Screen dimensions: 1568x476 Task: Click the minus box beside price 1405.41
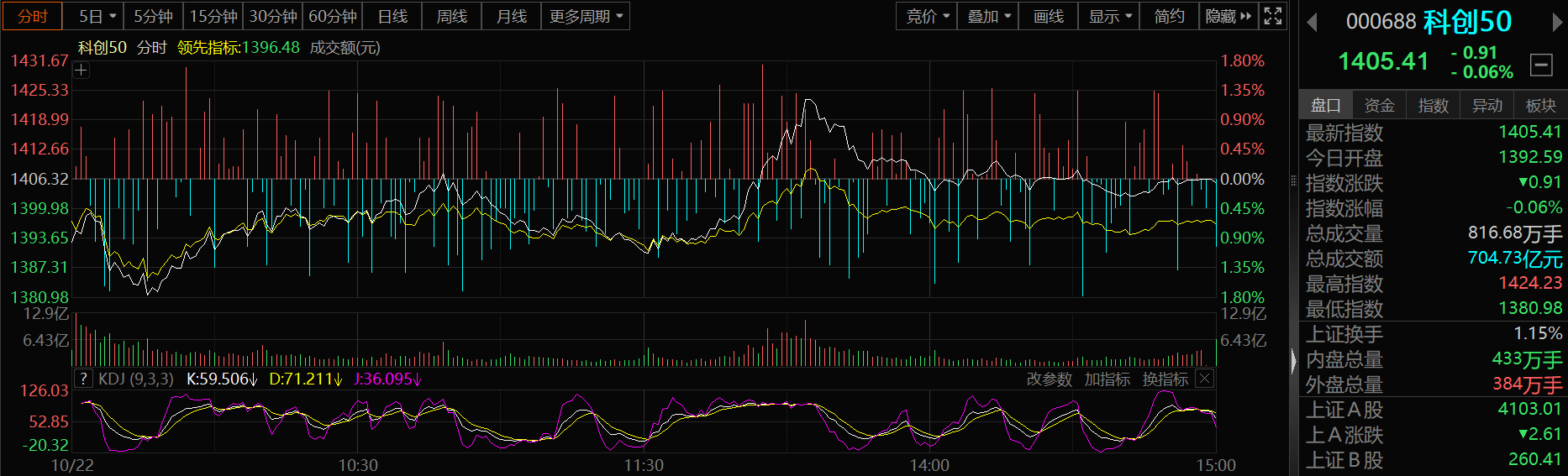point(1541,65)
